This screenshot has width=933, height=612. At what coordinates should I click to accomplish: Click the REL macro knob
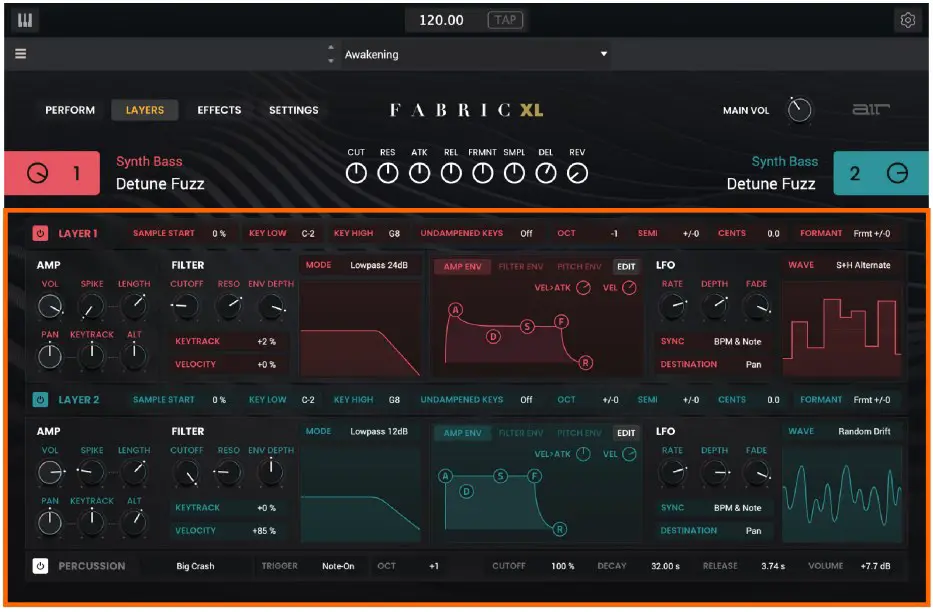tap(450, 174)
